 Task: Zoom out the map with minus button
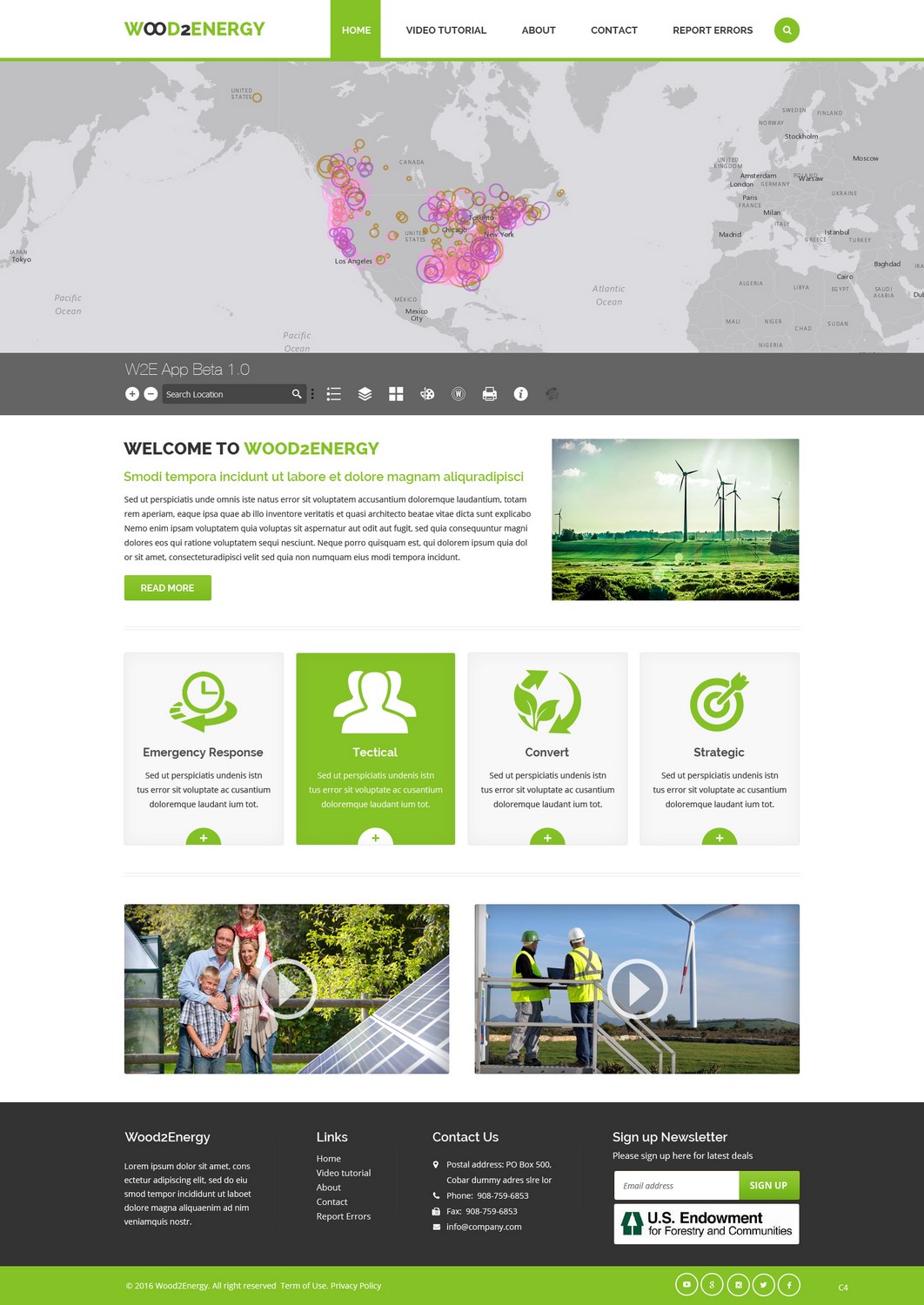(x=151, y=394)
